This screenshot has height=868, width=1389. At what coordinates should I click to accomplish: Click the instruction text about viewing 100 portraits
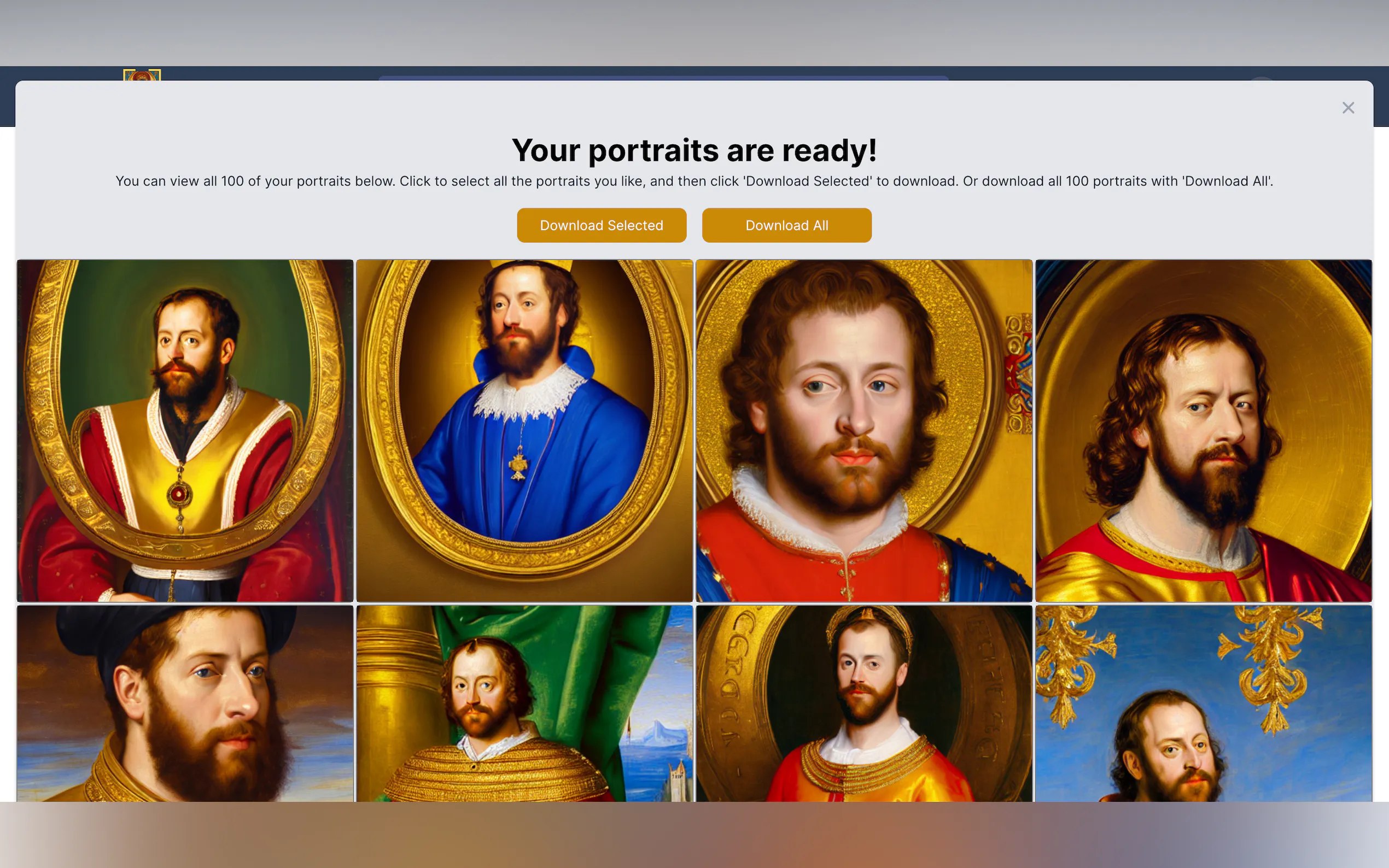pos(694,181)
